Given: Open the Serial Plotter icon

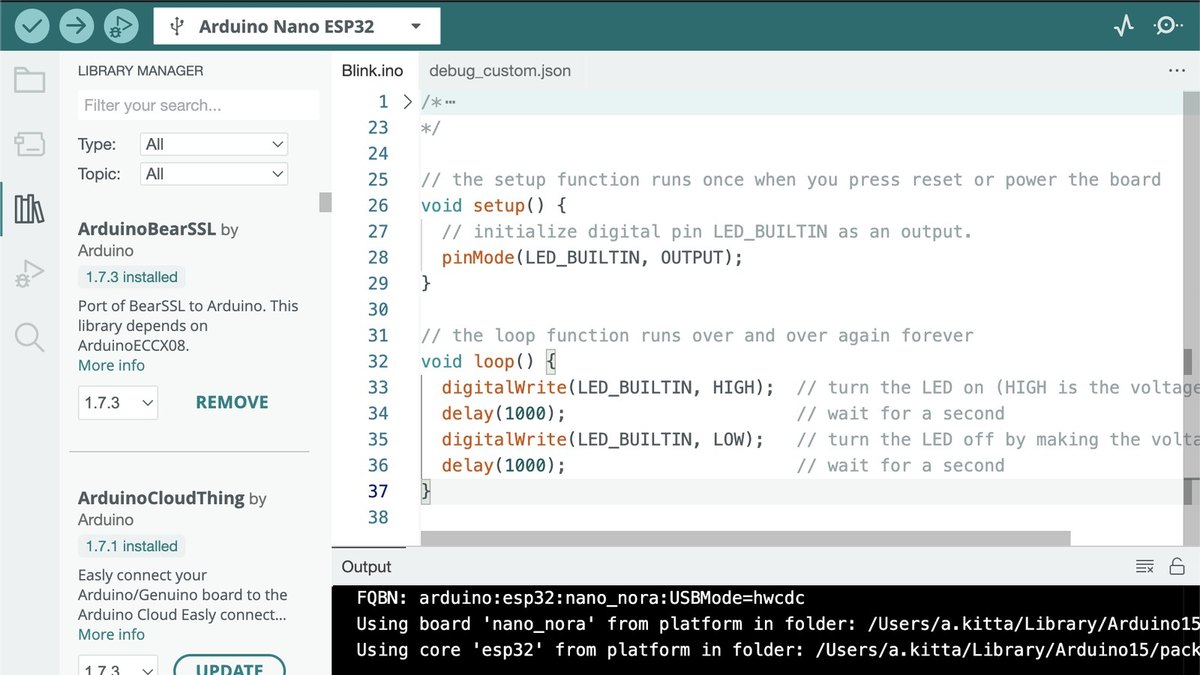Looking at the screenshot, I should tap(1124, 26).
